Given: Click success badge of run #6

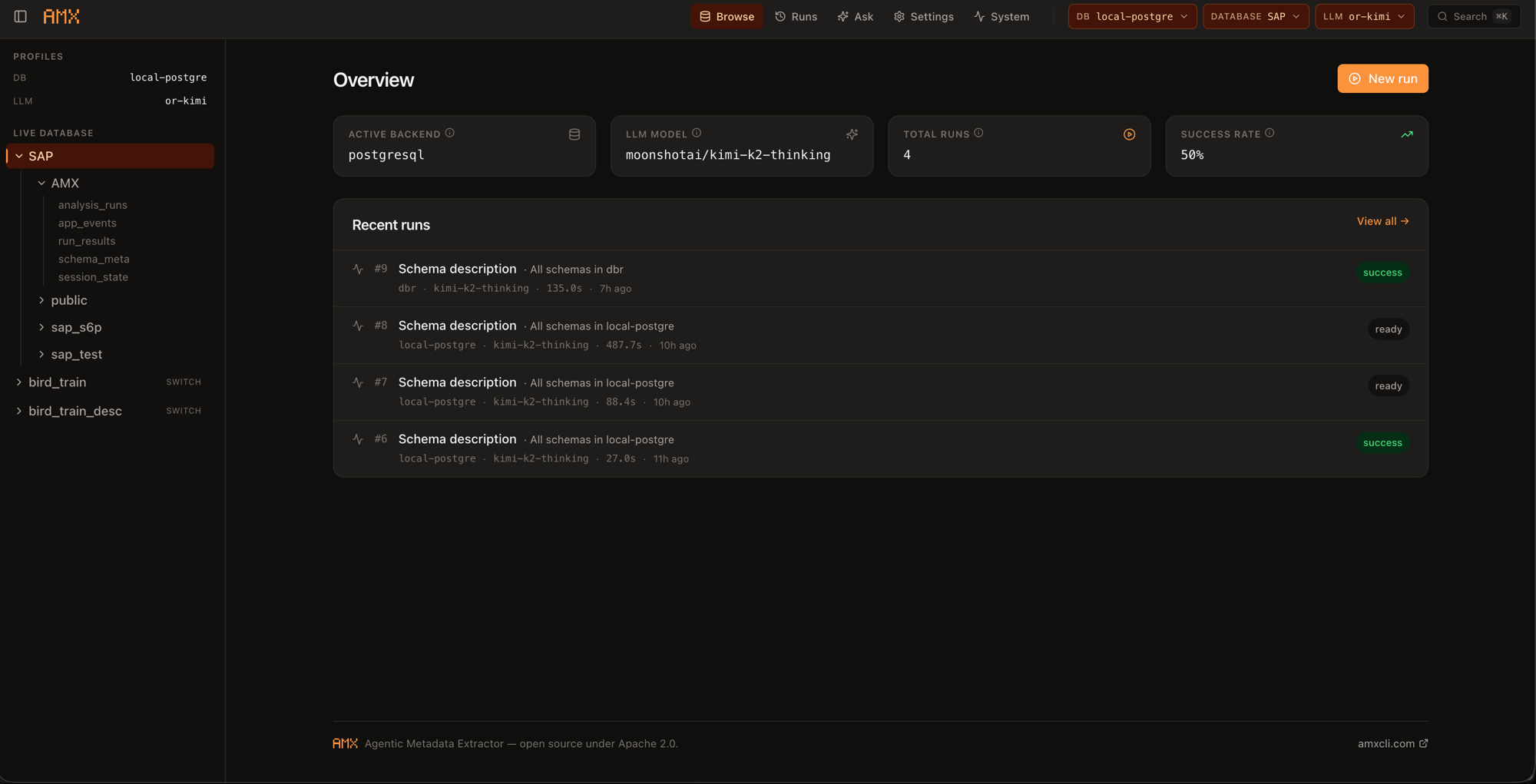Looking at the screenshot, I should click(1382, 443).
